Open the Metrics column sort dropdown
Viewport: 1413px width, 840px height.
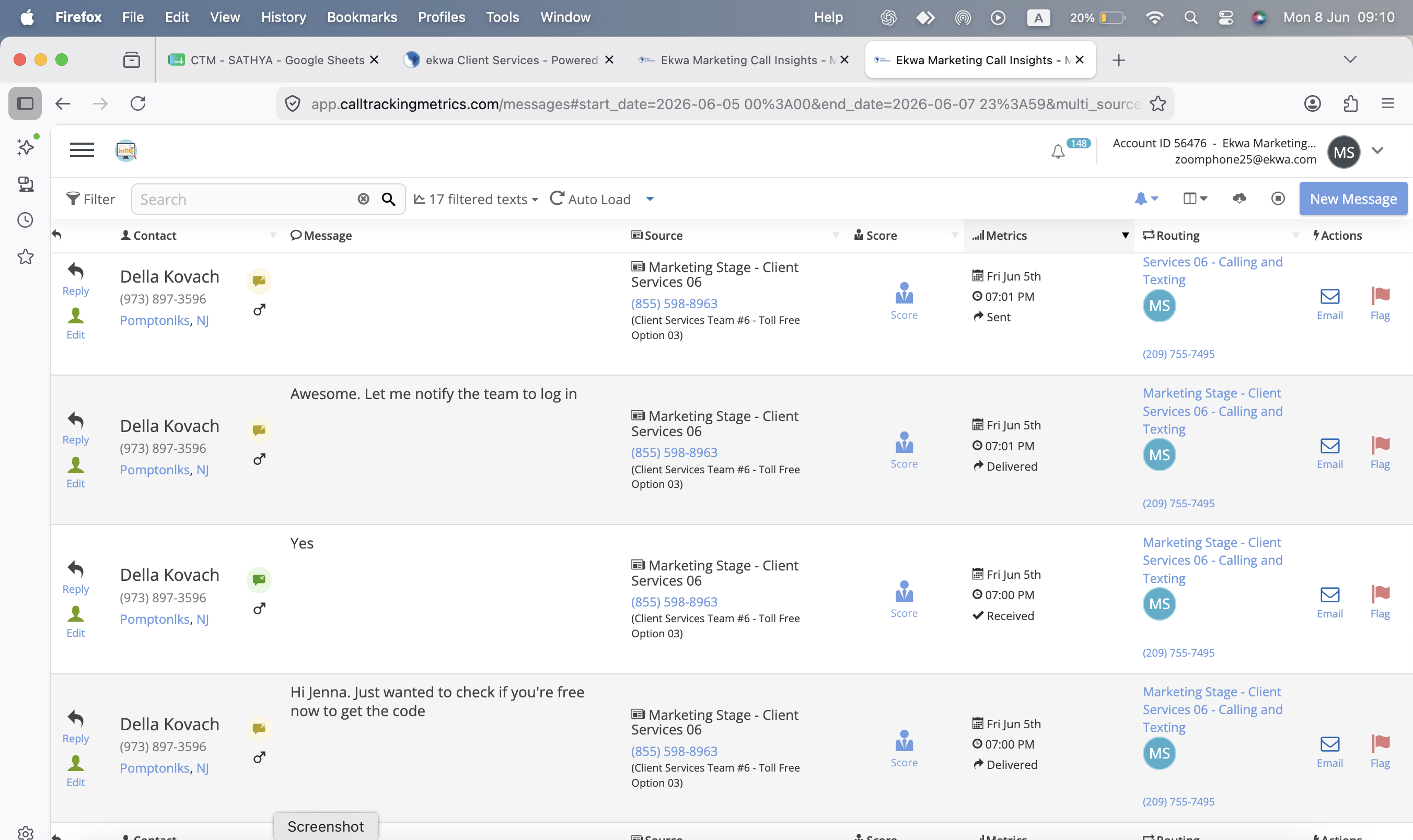[1126, 236]
